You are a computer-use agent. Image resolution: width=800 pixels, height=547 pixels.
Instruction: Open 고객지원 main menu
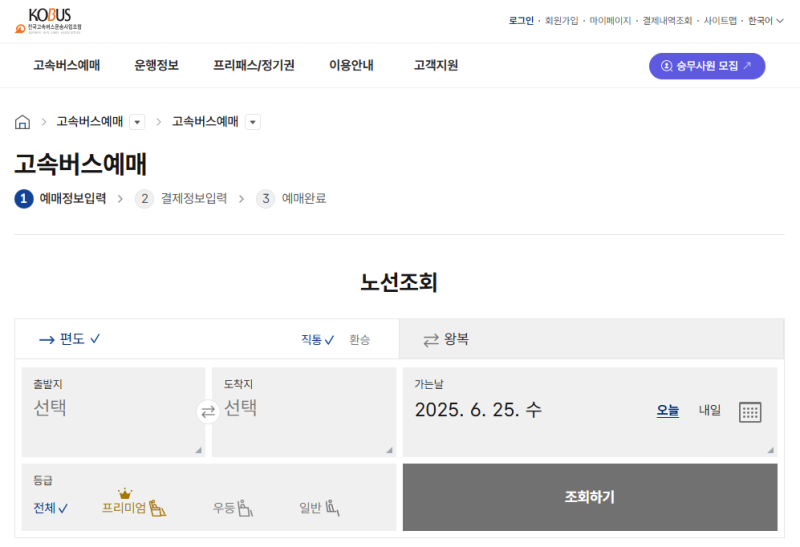436,65
